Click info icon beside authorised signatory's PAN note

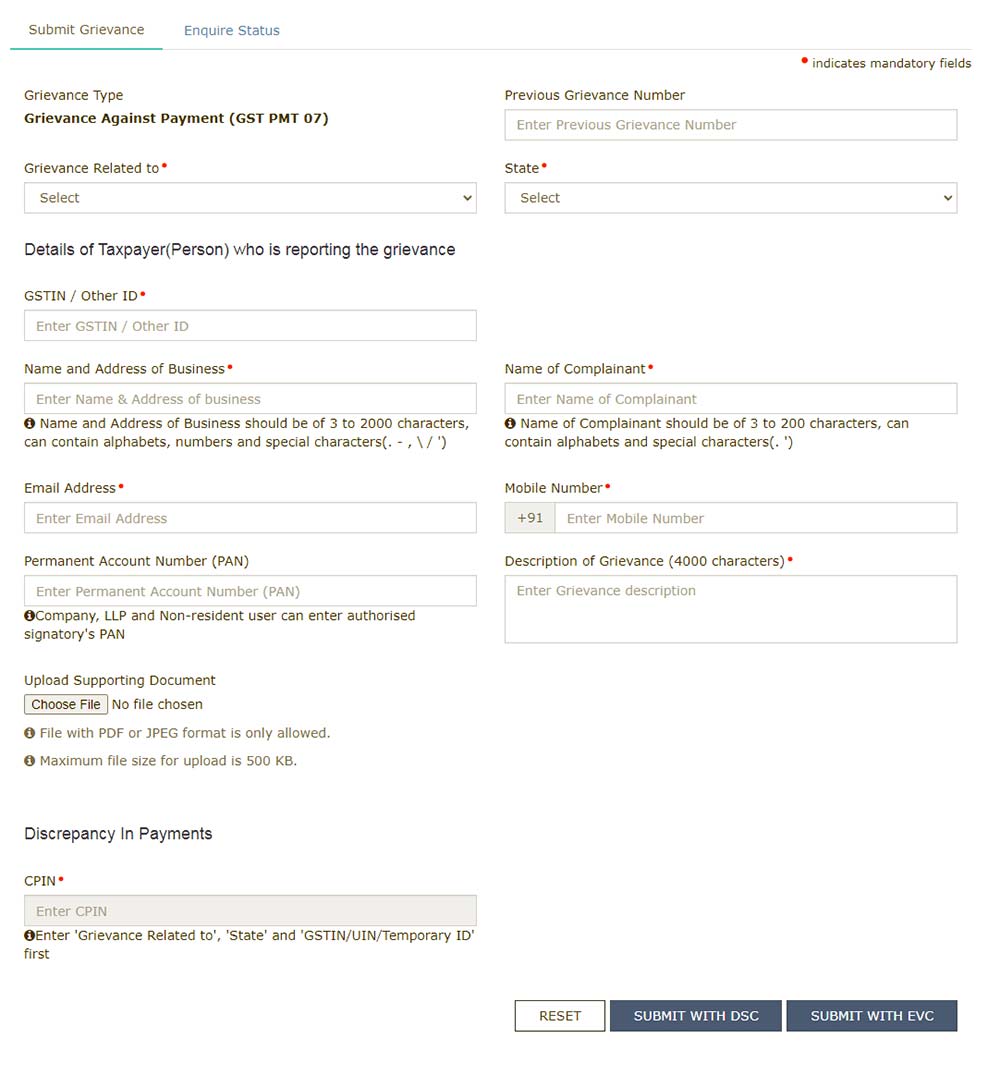[29, 616]
